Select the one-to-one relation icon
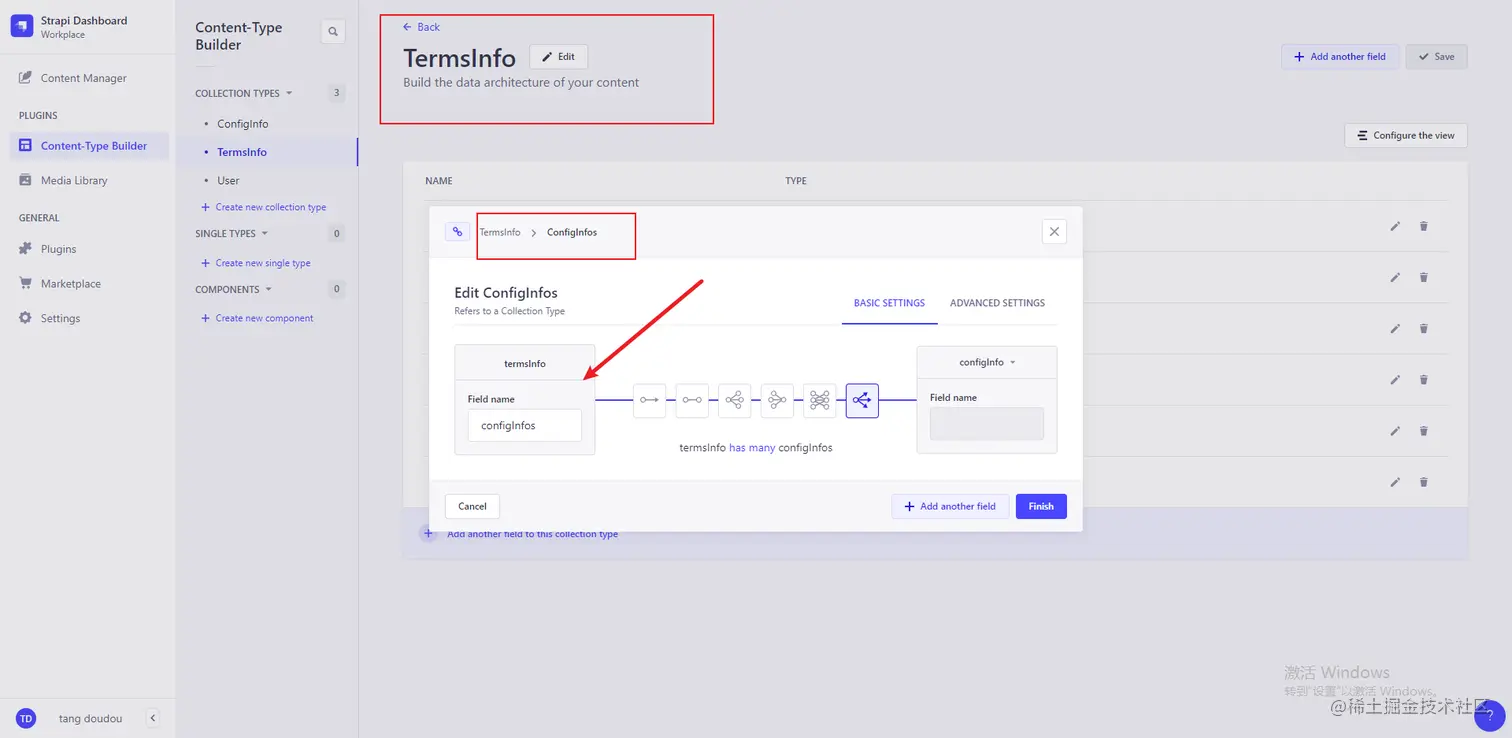The width and height of the screenshot is (1512, 738). click(x=692, y=400)
